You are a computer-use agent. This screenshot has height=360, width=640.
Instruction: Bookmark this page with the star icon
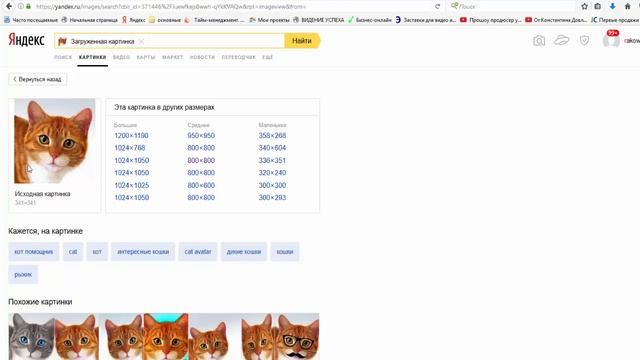point(584,7)
